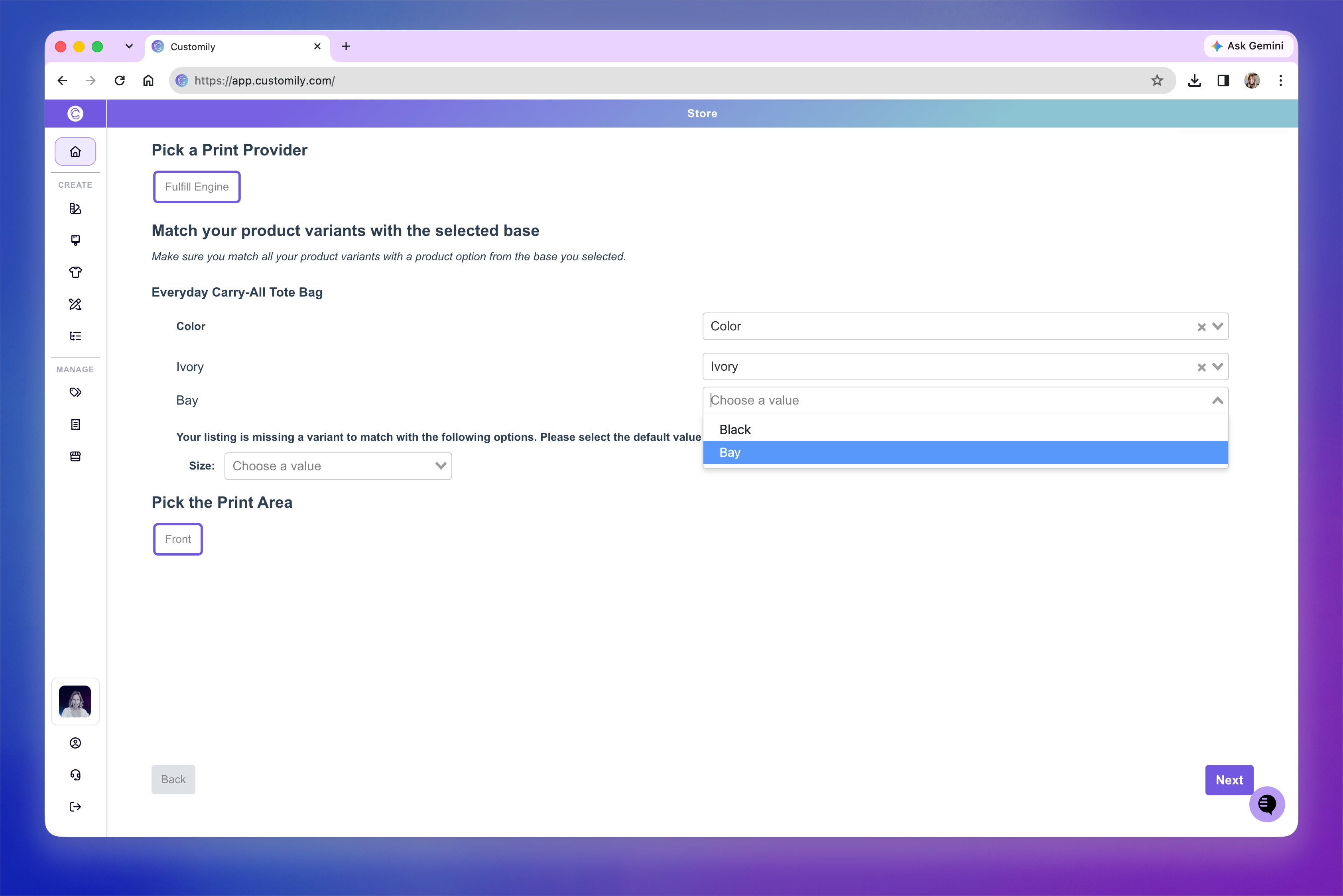
Task: Open the headset support icon
Action: pos(75,774)
